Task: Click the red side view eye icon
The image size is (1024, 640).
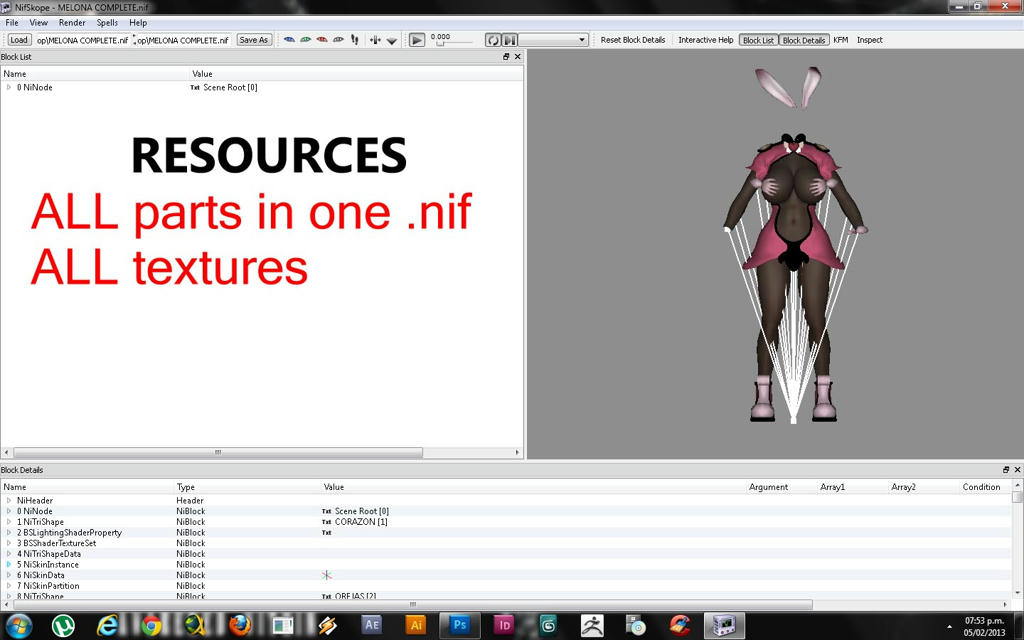Action: pos(322,40)
